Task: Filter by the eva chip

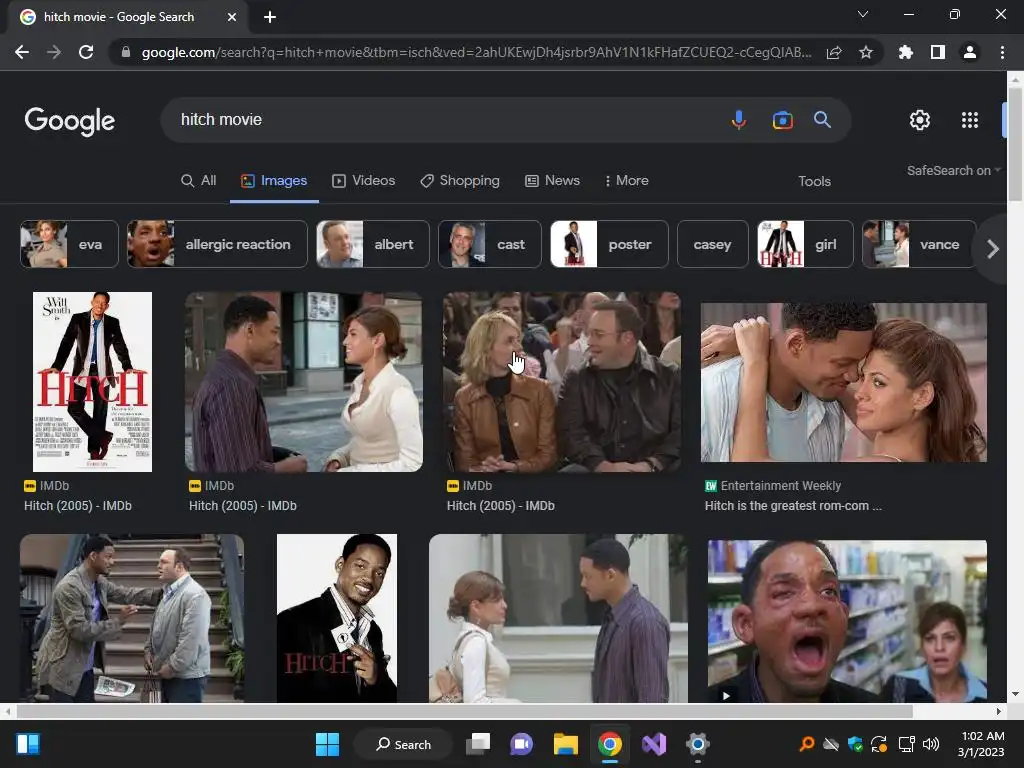Action: (69, 244)
